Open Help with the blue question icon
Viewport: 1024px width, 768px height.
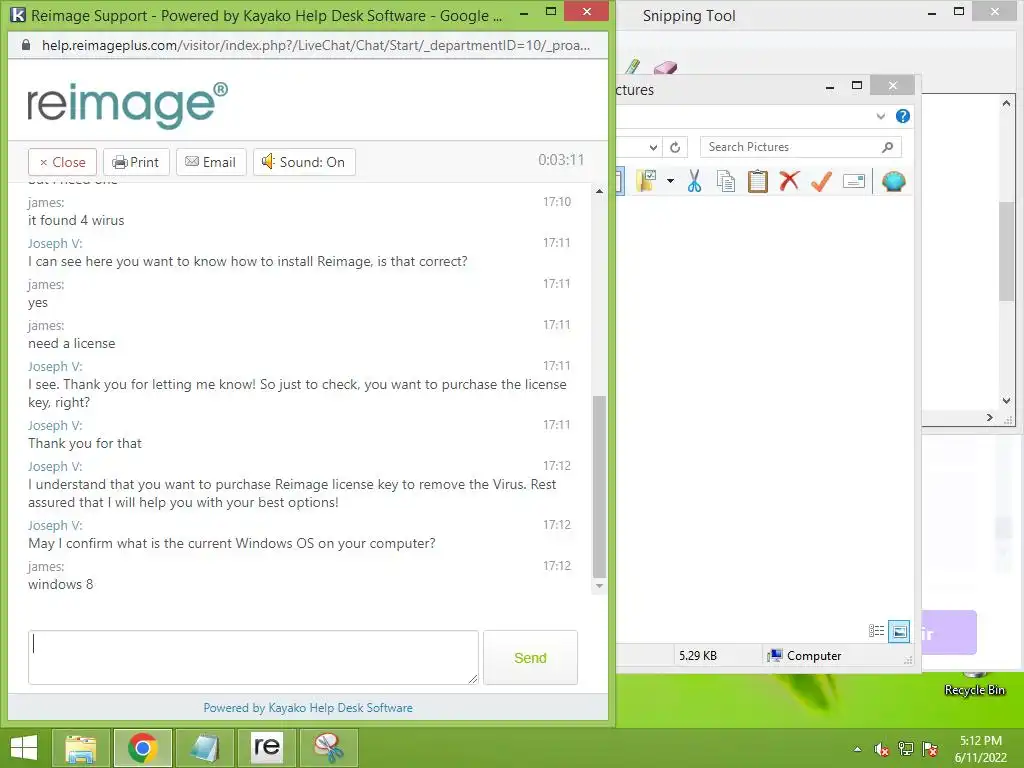(x=903, y=116)
